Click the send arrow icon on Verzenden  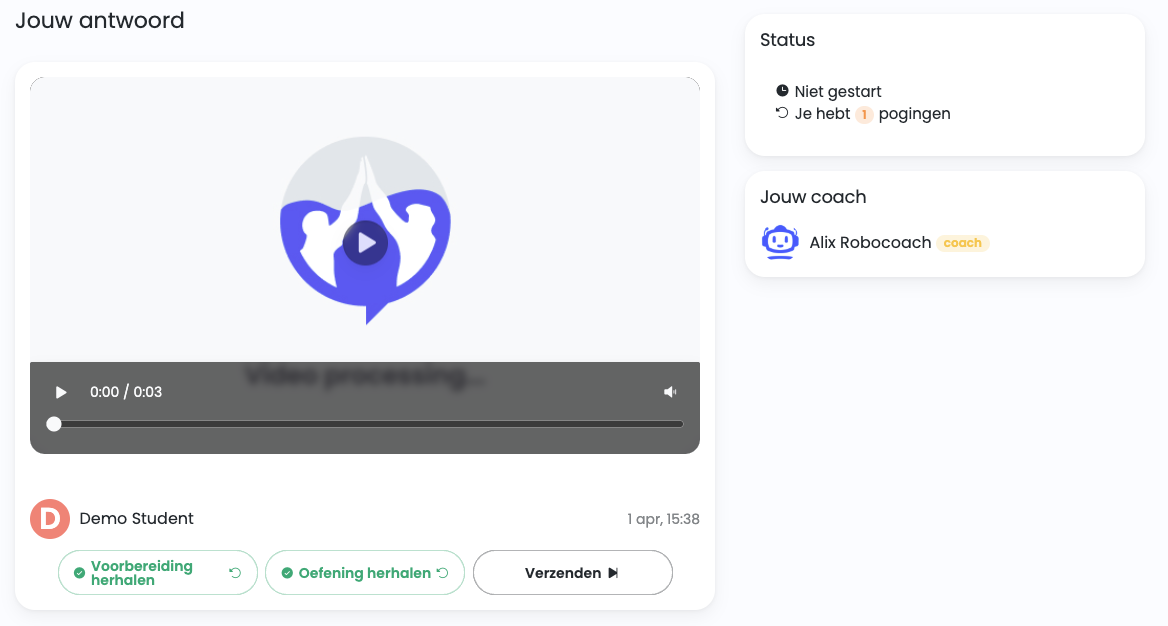(x=613, y=573)
